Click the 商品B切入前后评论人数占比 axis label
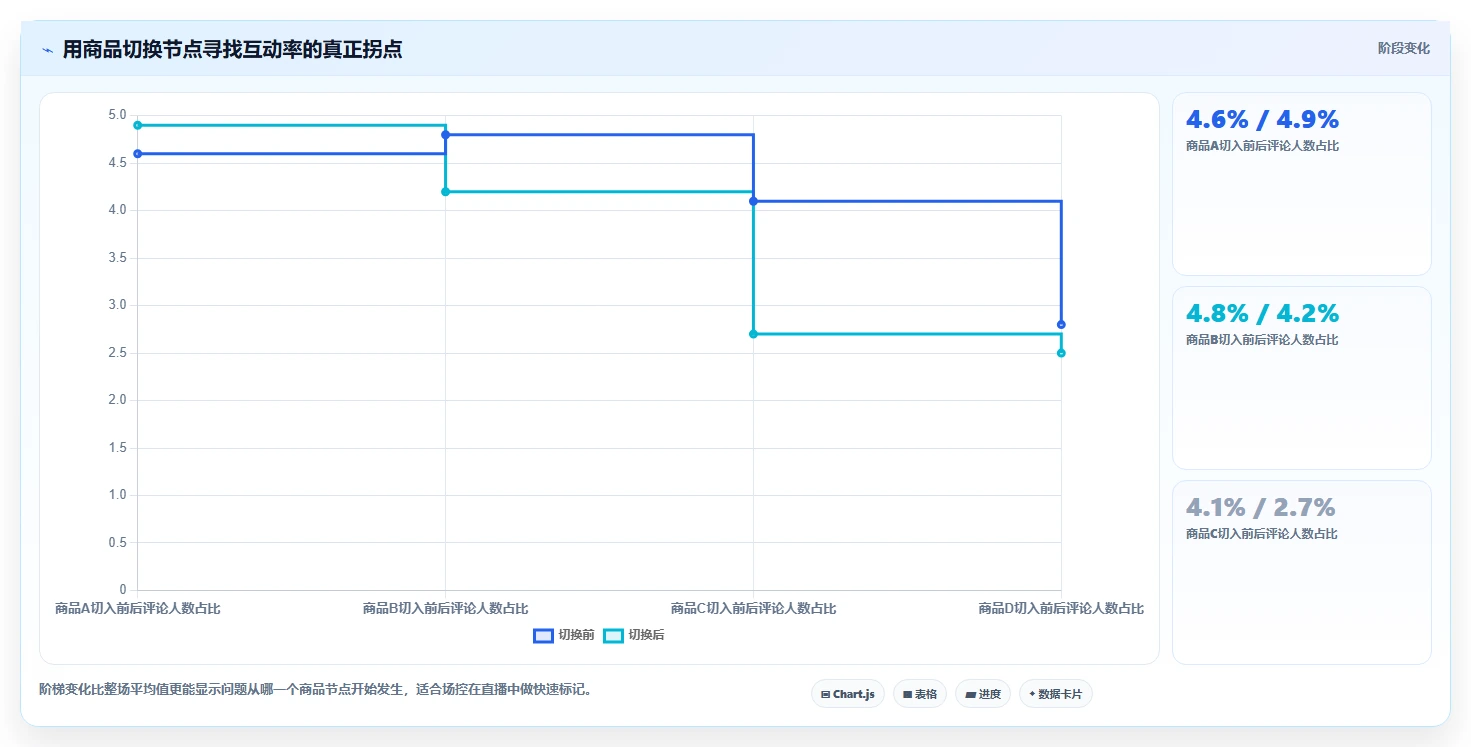The height and width of the screenshot is (747, 1471). [445, 608]
